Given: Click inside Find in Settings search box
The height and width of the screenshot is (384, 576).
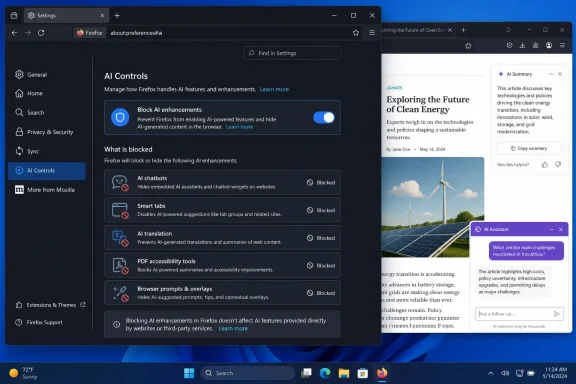Looking at the screenshot, I should point(292,53).
